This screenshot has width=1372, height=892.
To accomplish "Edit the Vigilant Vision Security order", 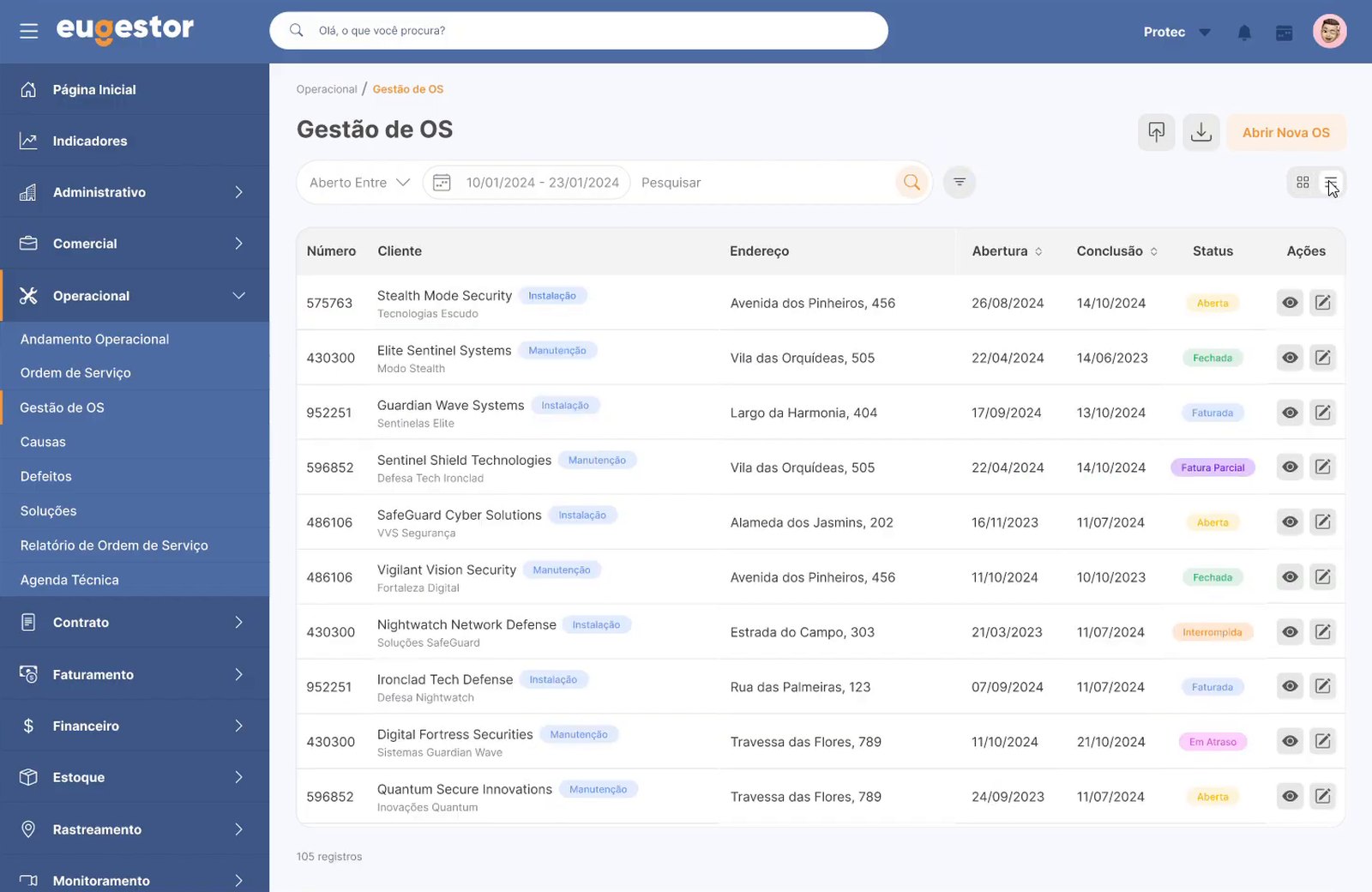I will pos(1323,576).
